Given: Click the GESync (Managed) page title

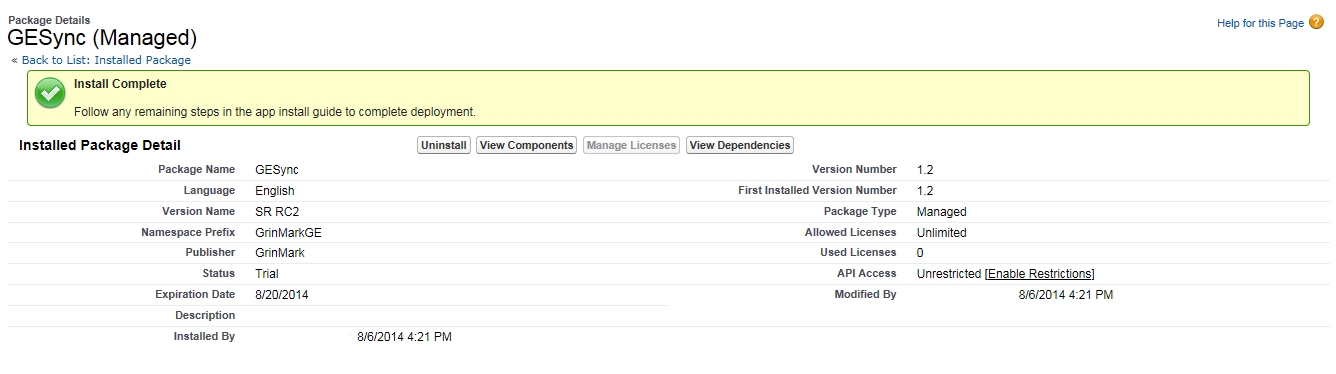Looking at the screenshot, I should coord(102,38).
